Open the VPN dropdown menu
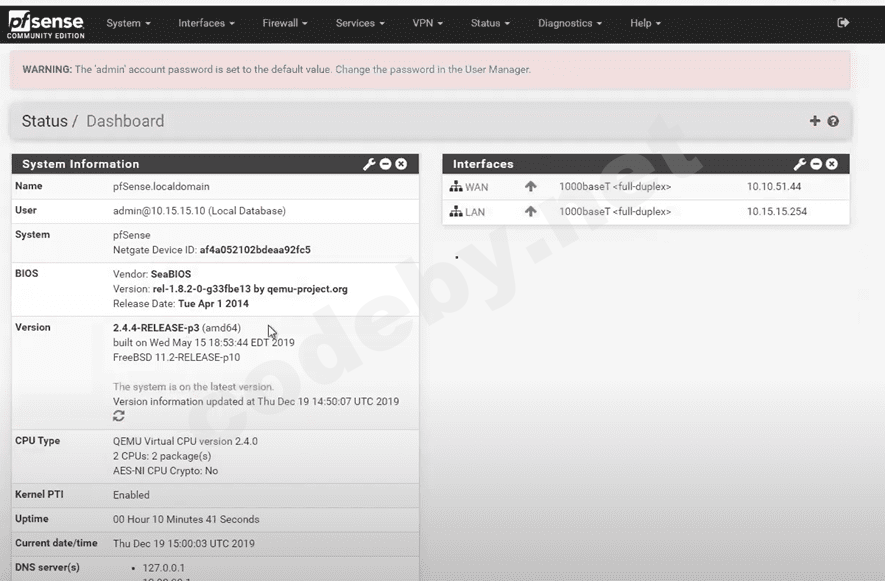The height and width of the screenshot is (581, 885). tap(428, 23)
